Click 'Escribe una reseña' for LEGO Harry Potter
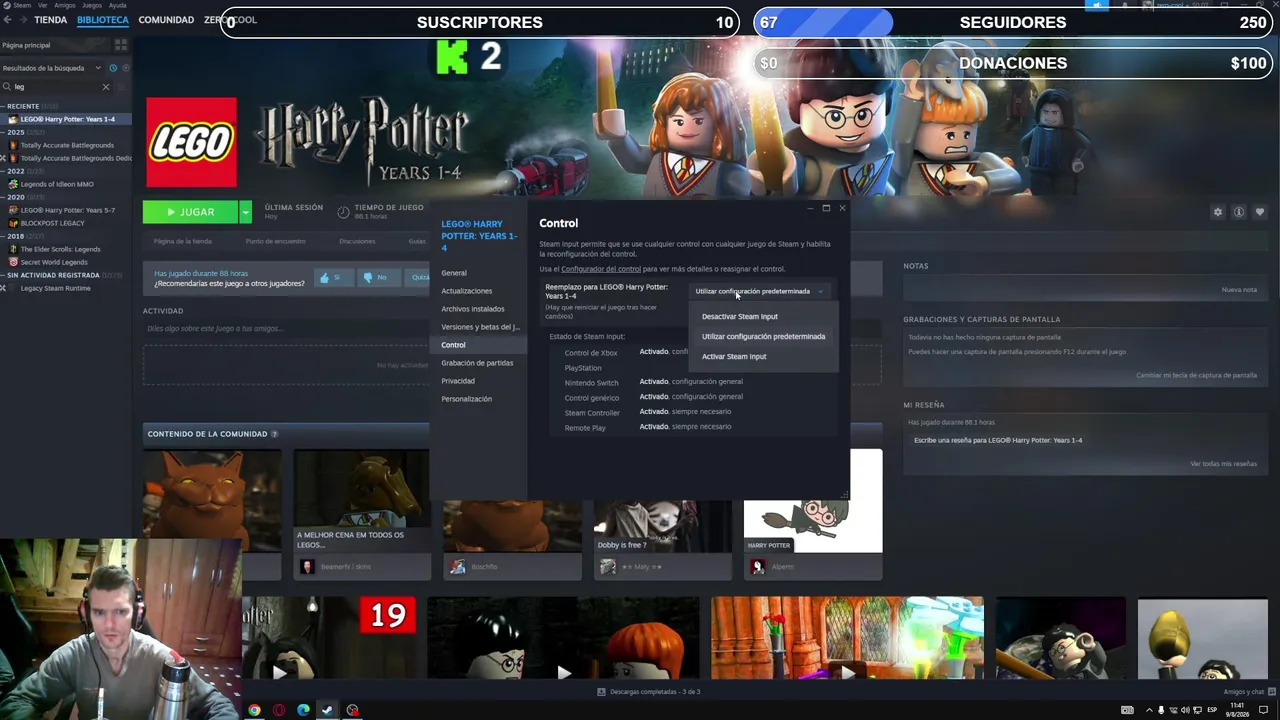 pyautogui.click(x=998, y=440)
